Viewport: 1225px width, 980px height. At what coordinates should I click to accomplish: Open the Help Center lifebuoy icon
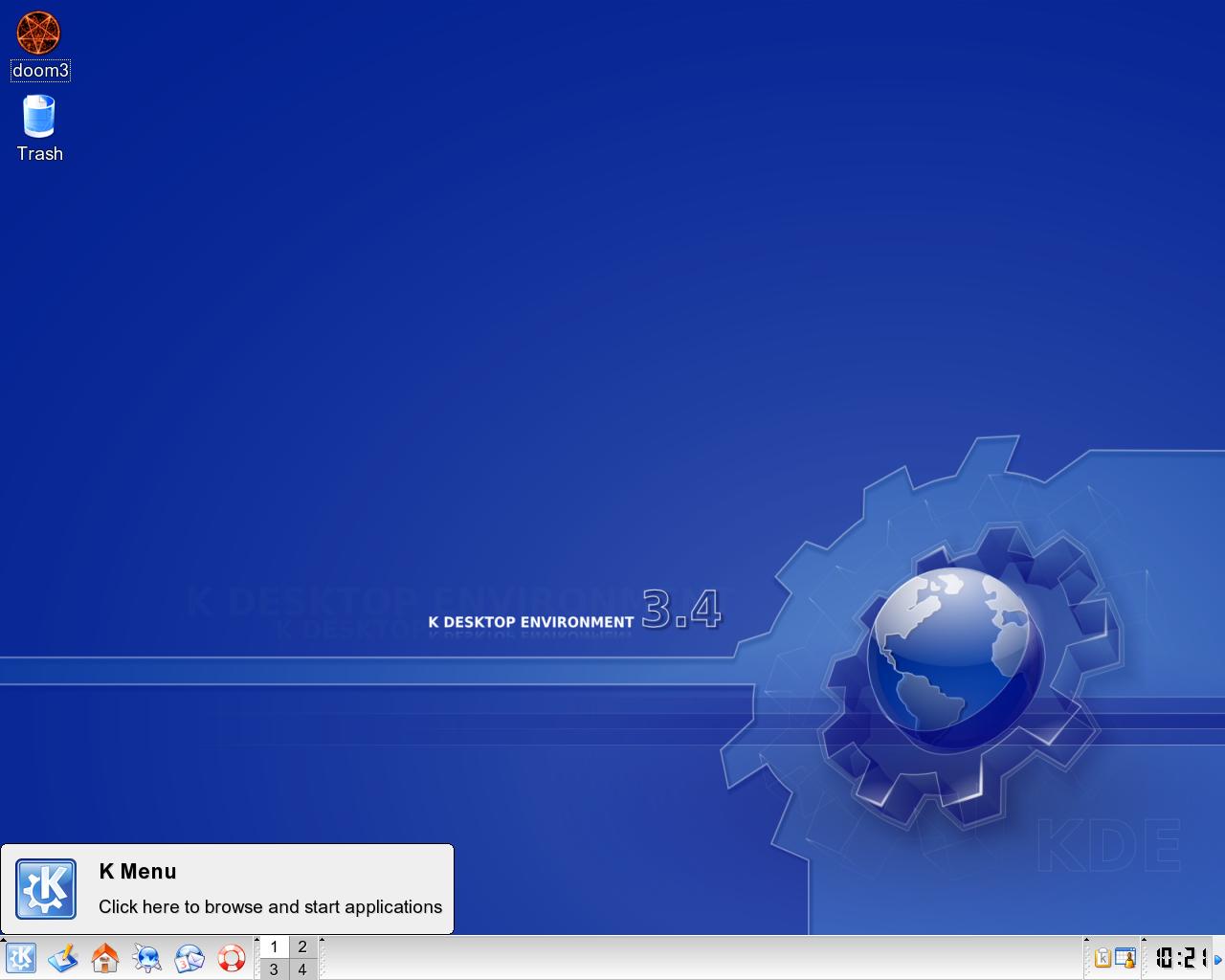232,958
